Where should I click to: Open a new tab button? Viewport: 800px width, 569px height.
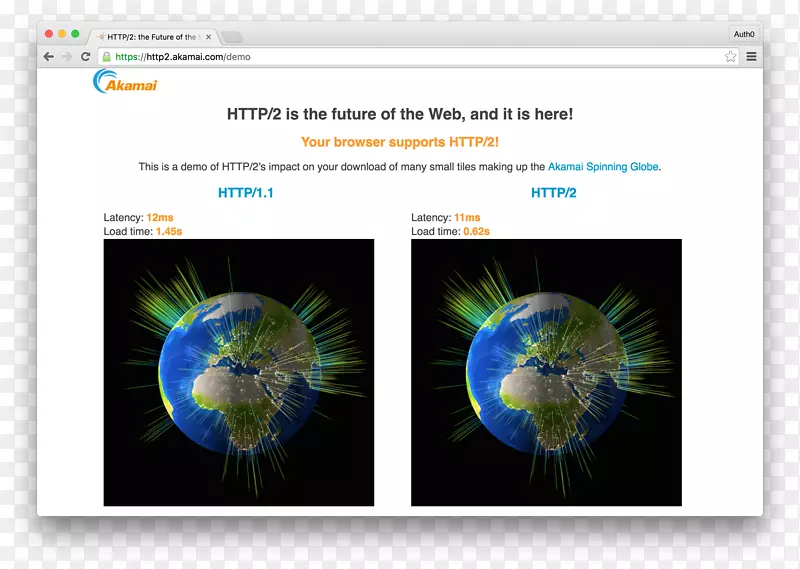click(232, 37)
